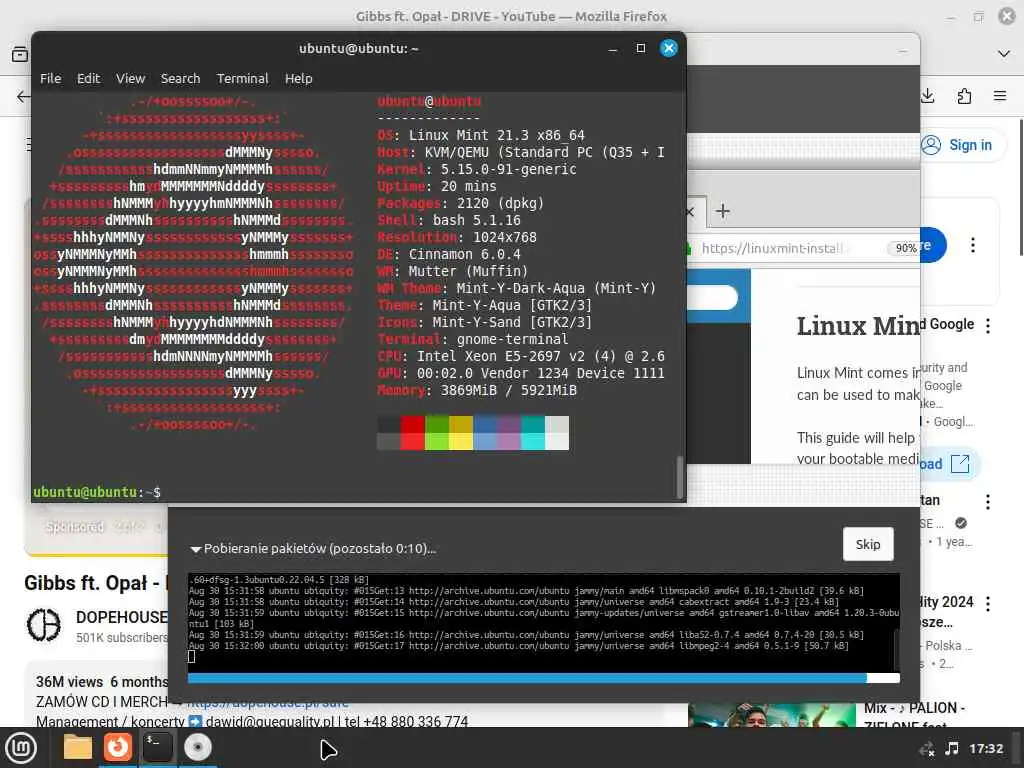Collapse the Pobieranie pakietów details expander
Viewport: 1024px width, 768px height.
195,549
